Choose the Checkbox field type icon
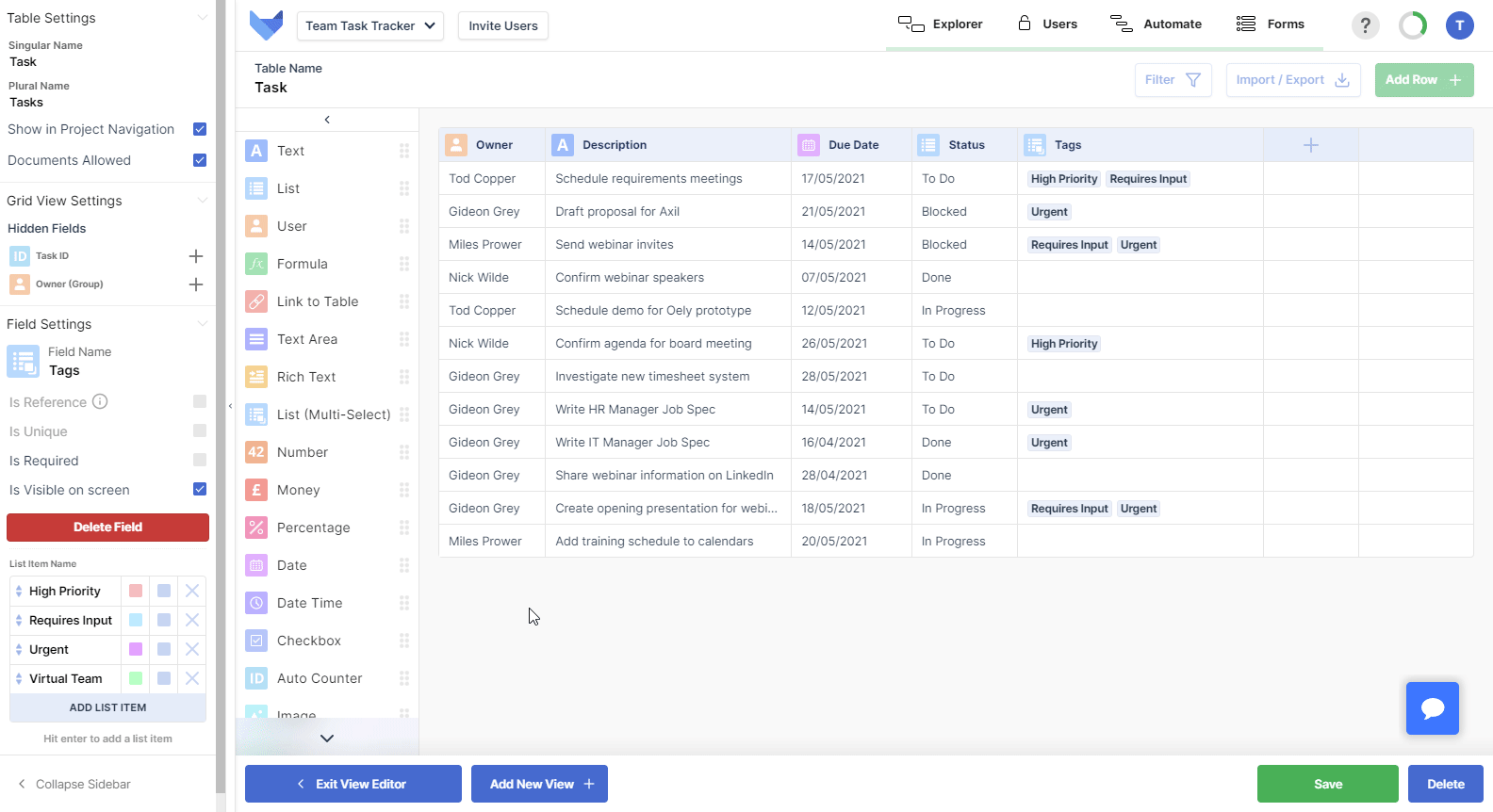This screenshot has height=812, width=1493. click(256, 641)
